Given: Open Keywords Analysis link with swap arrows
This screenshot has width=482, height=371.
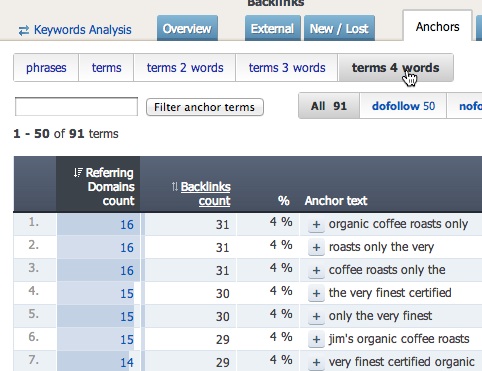Looking at the screenshot, I should click(x=75, y=30).
